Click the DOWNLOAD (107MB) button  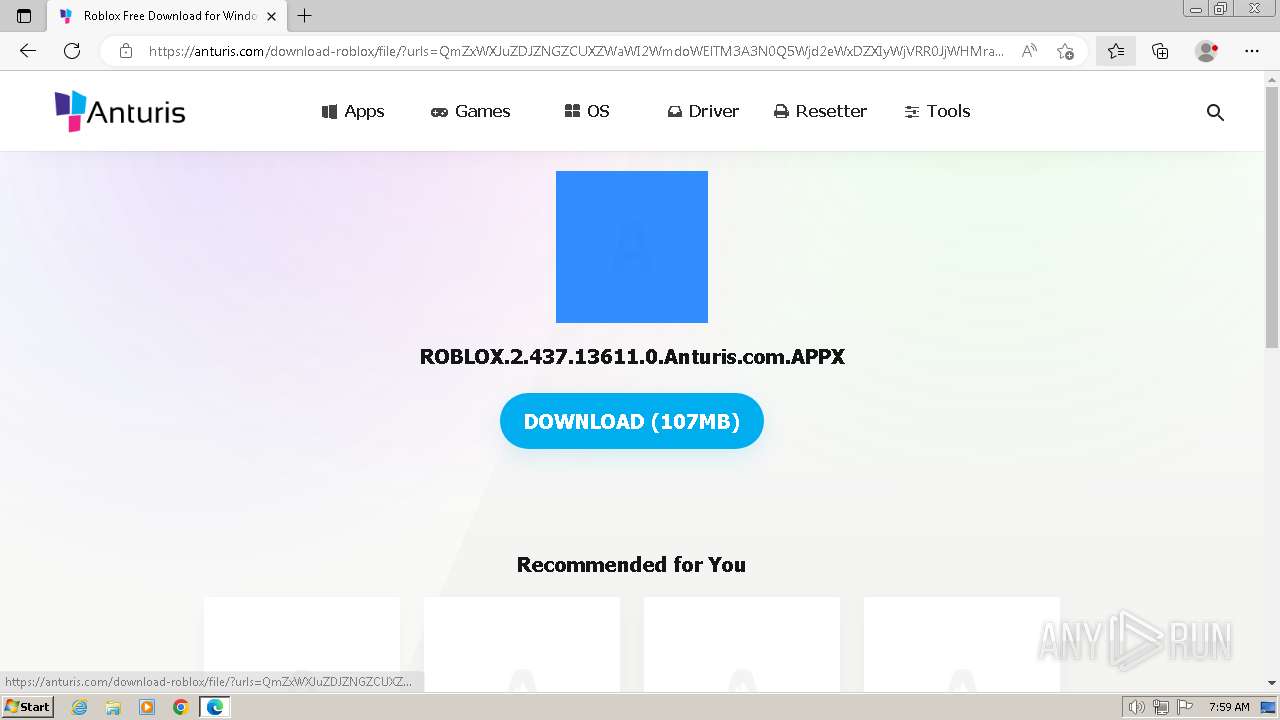[632, 421]
